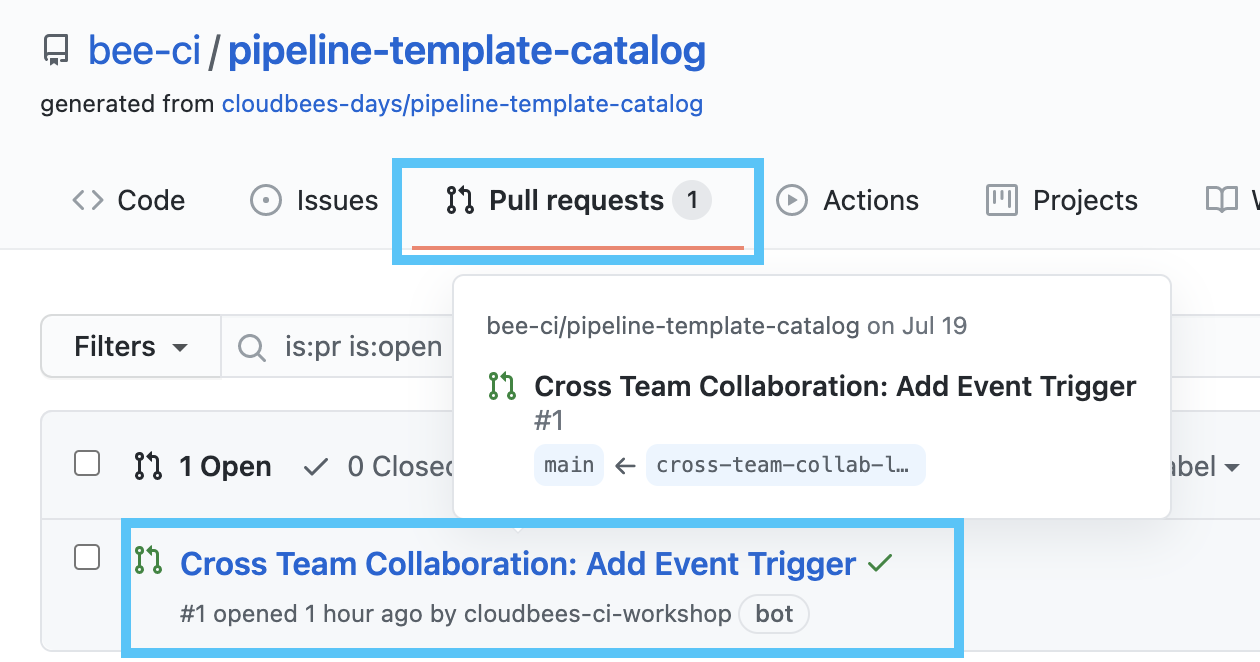Go to the Actions tab

tap(870, 200)
